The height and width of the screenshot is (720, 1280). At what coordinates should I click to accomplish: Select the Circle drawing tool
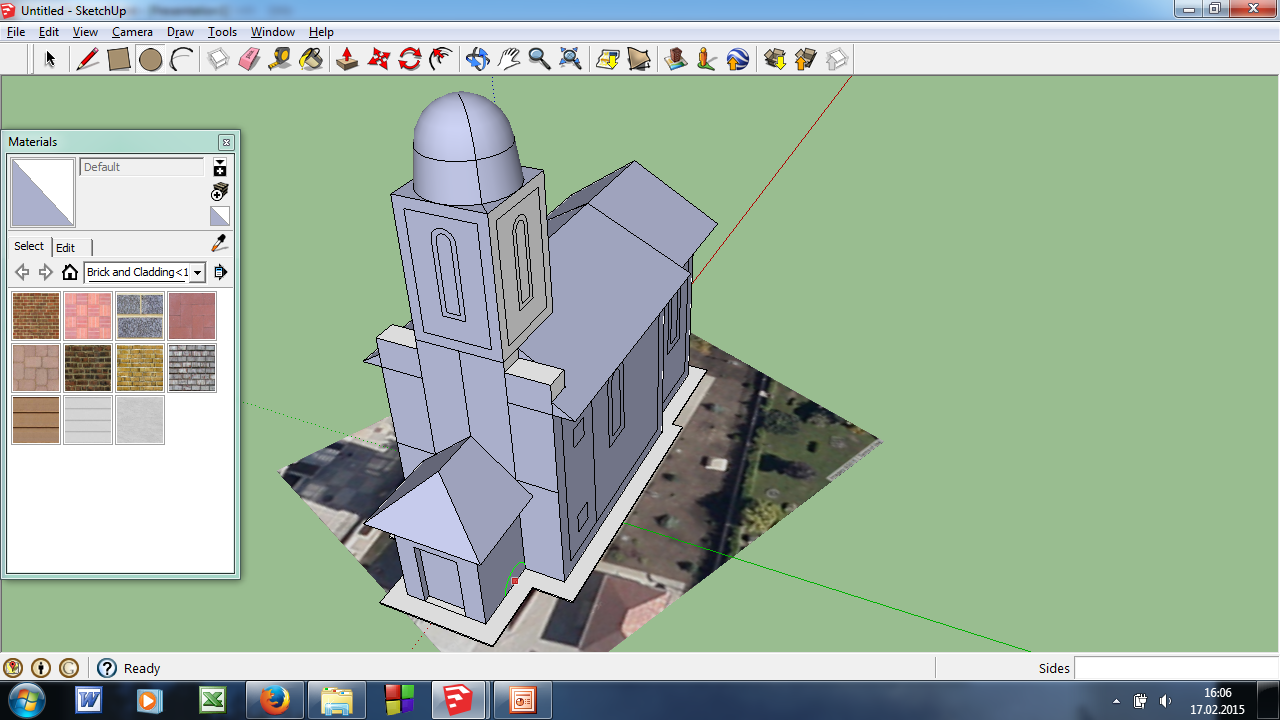pyautogui.click(x=150, y=60)
